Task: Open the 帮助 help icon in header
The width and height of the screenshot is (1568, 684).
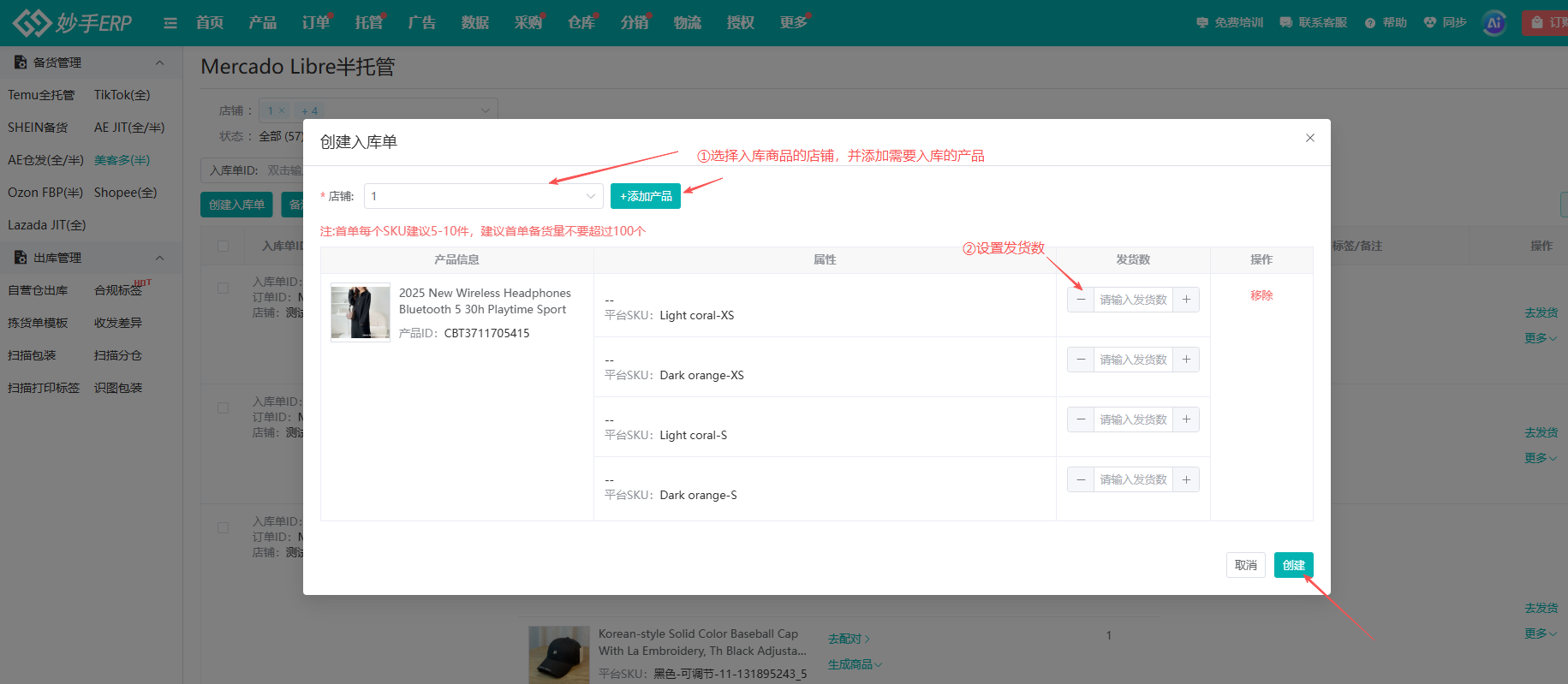Action: click(1370, 23)
